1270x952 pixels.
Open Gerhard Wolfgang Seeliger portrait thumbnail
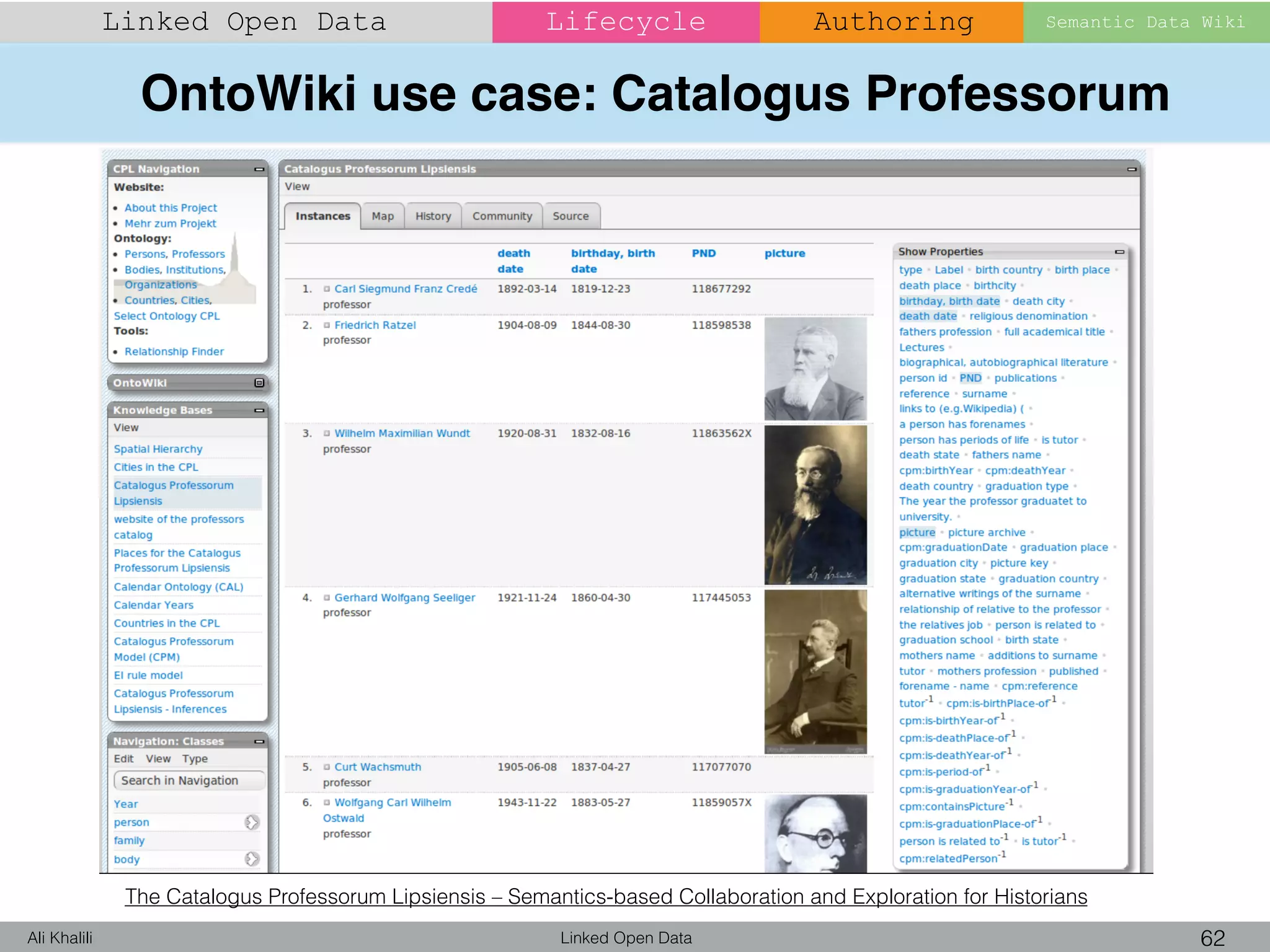(x=815, y=671)
